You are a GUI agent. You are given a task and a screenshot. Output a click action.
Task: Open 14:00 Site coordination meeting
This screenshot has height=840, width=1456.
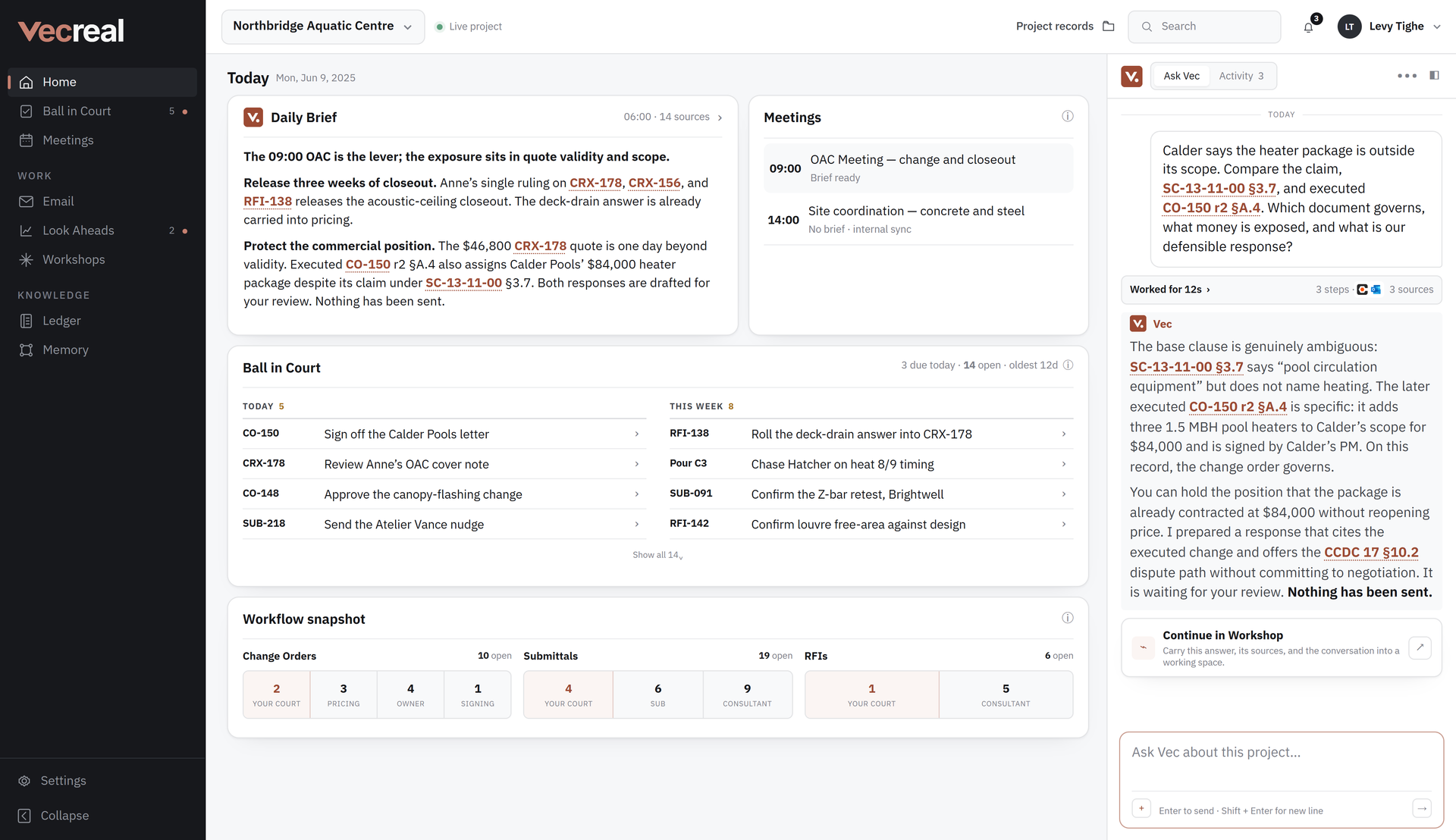pyautogui.click(x=918, y=220)
